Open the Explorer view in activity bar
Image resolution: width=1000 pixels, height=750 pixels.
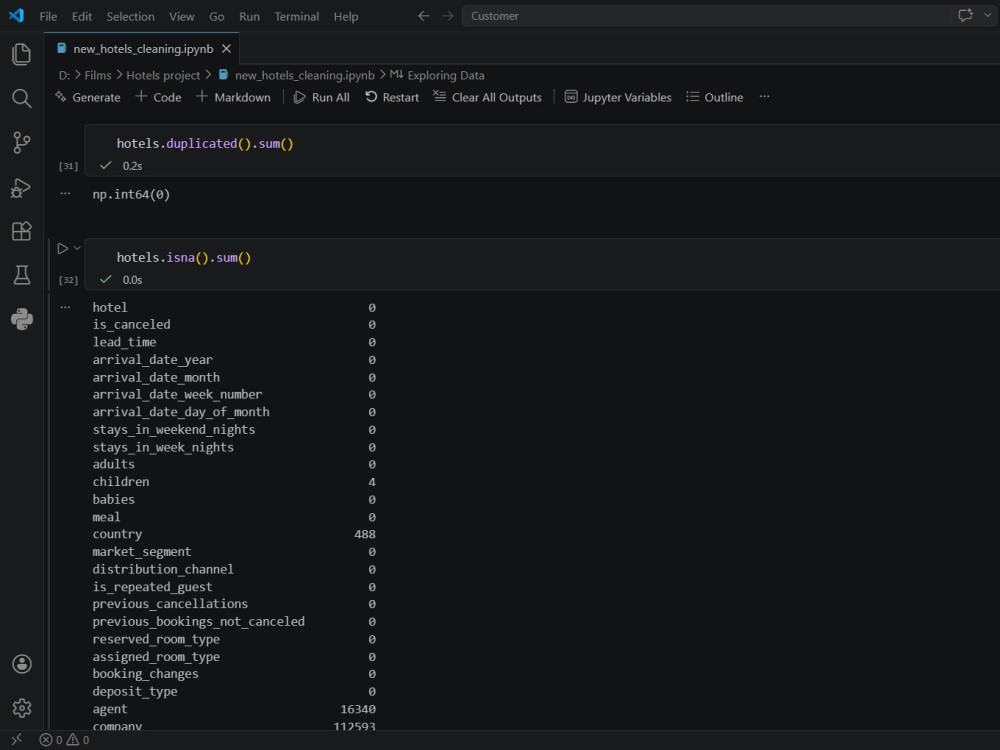[22, 54]
